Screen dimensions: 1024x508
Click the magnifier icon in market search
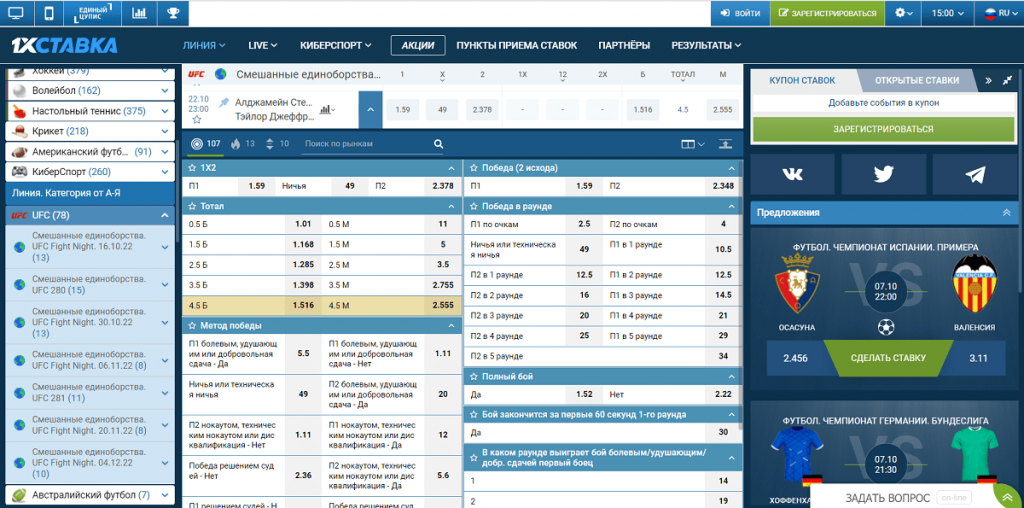click(x=438, y=144)
